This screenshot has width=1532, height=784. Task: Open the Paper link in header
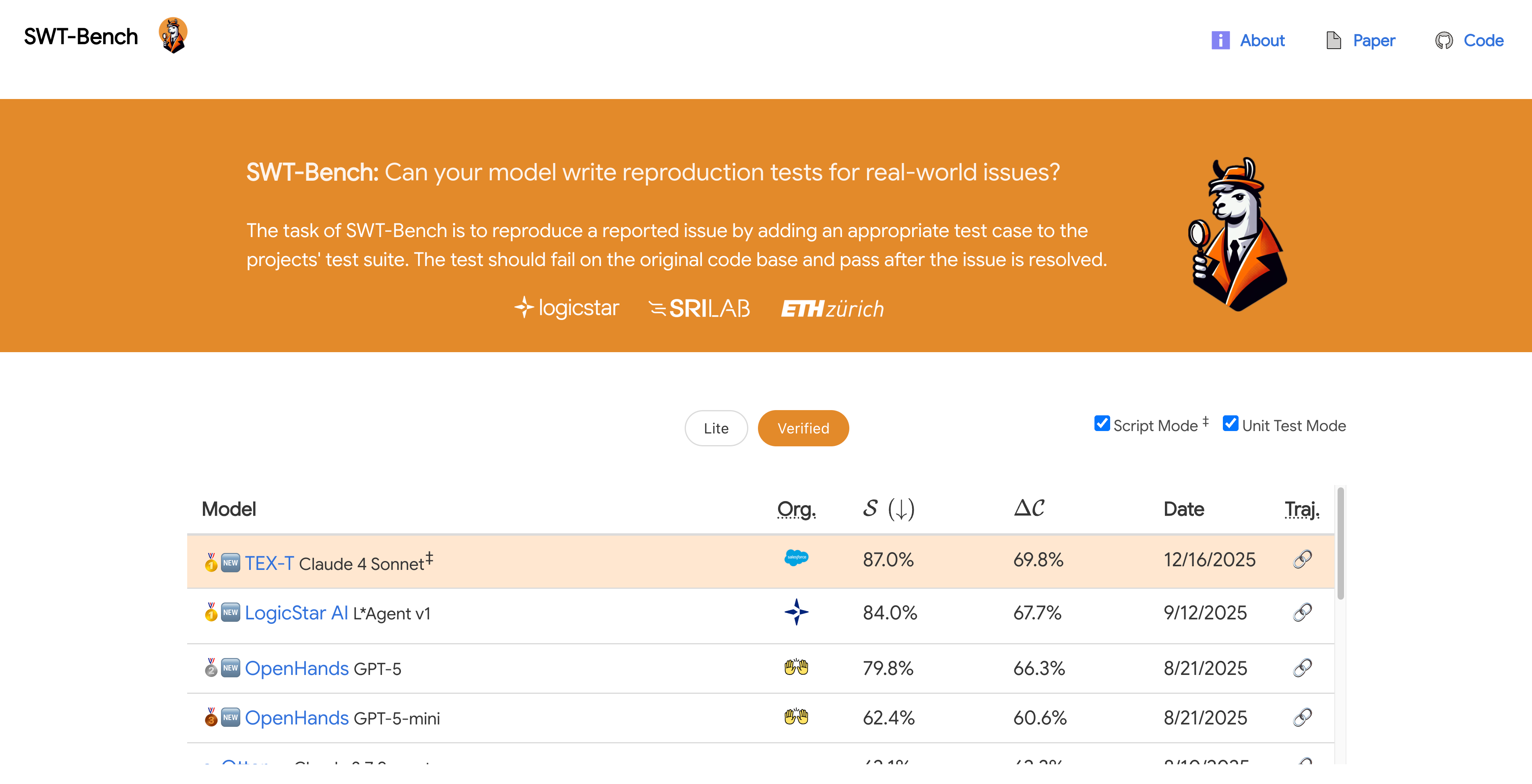pos(1373,41)
